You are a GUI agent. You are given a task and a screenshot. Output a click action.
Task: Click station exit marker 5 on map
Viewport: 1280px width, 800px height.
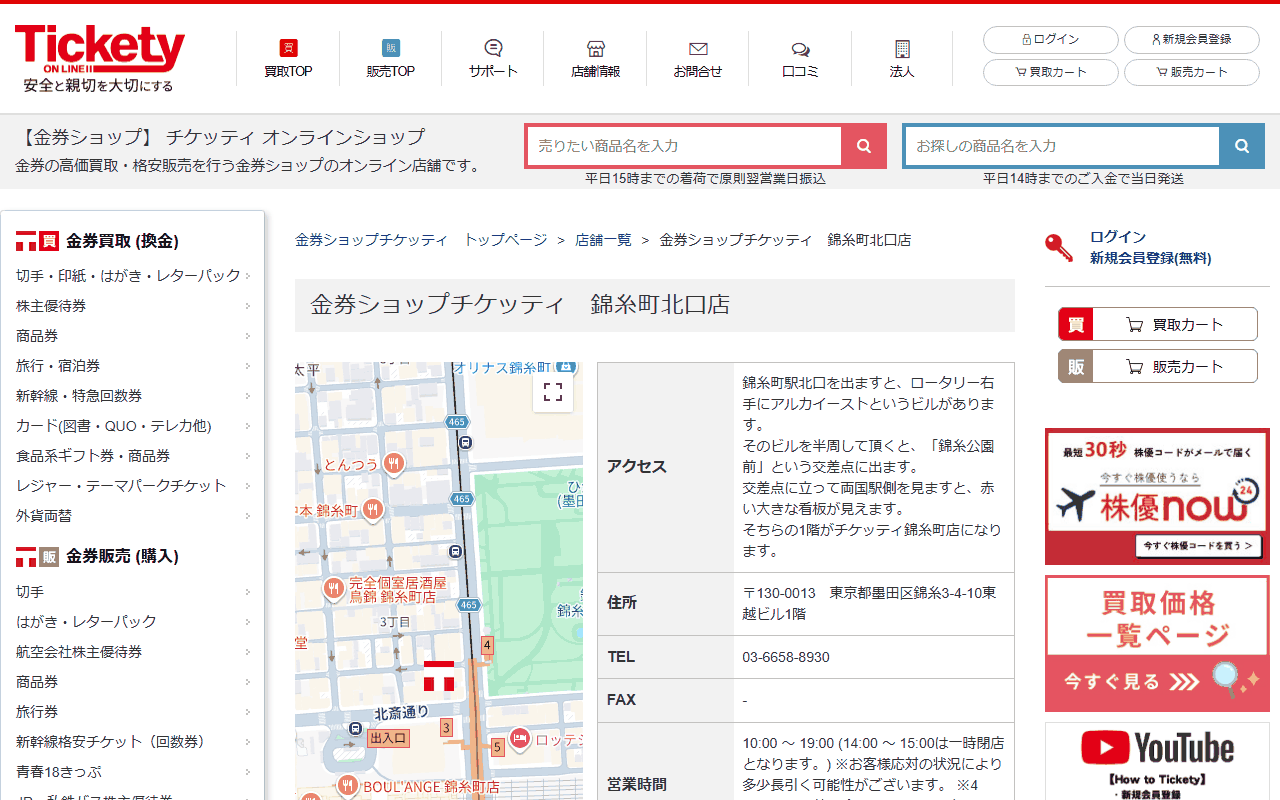click(x=497, y=748)
